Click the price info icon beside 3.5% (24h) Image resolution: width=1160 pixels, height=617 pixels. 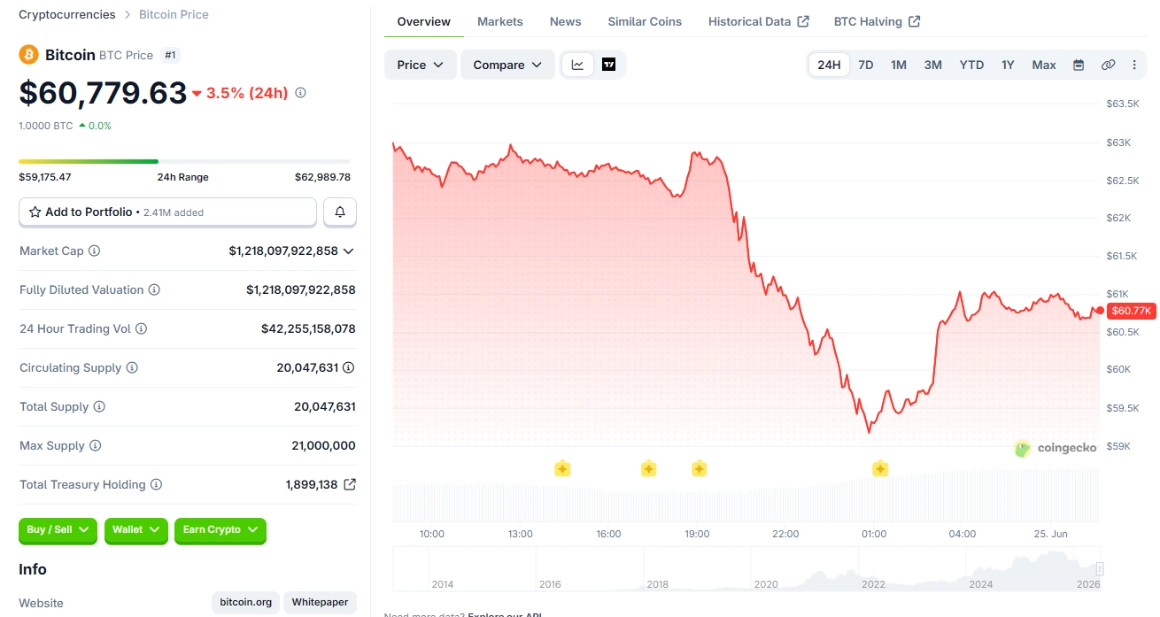coord(300,92)
